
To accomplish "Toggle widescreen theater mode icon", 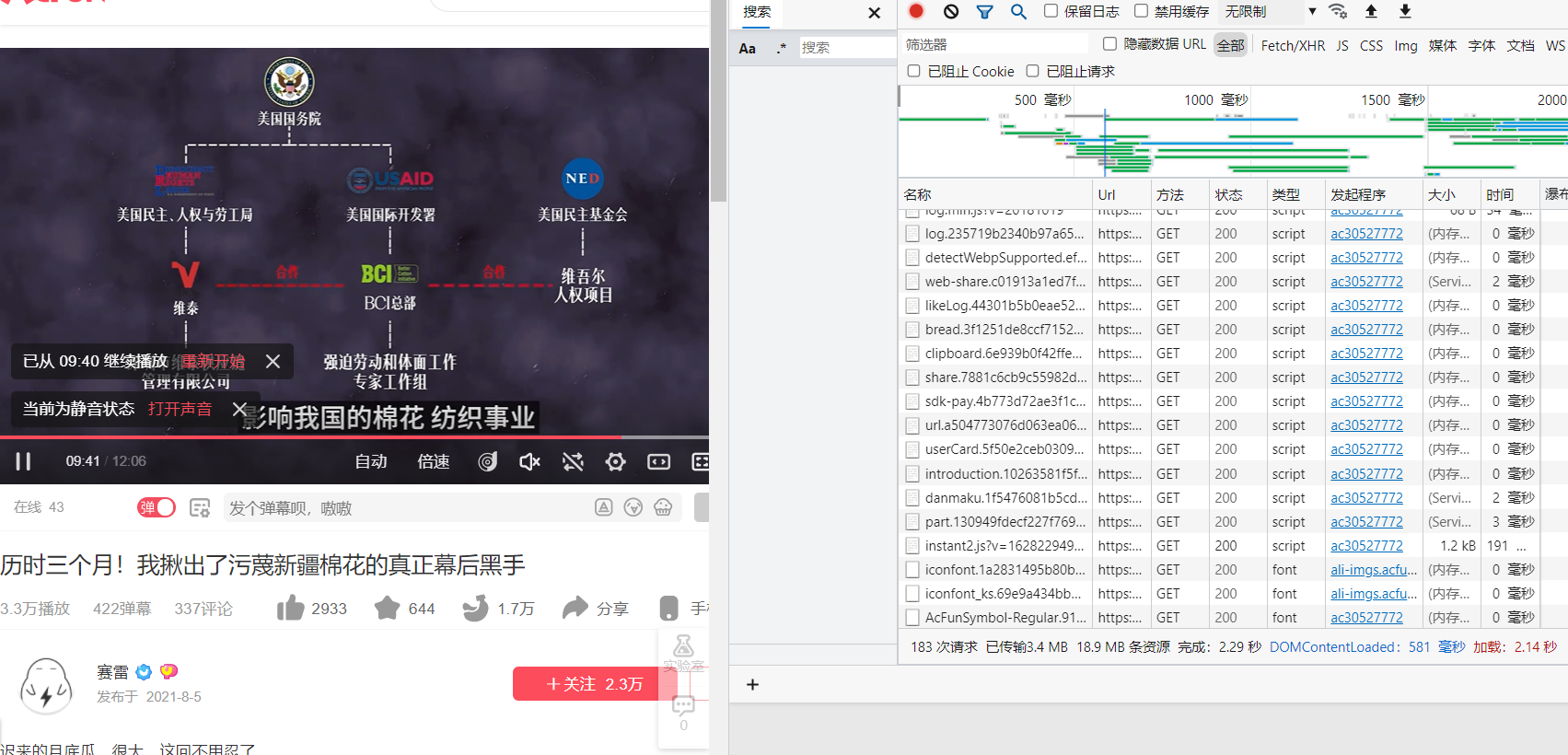I will pos(658,461).
